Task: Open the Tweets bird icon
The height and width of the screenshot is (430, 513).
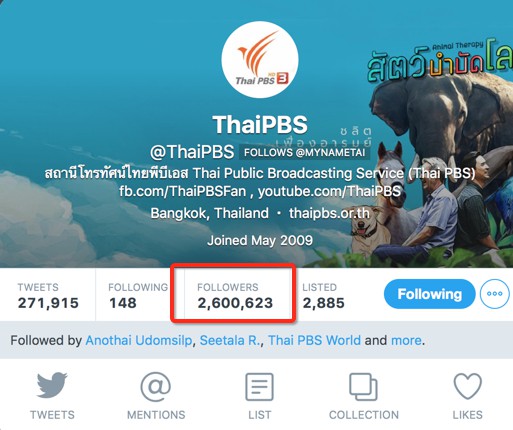Action: (x=52, y=386)
